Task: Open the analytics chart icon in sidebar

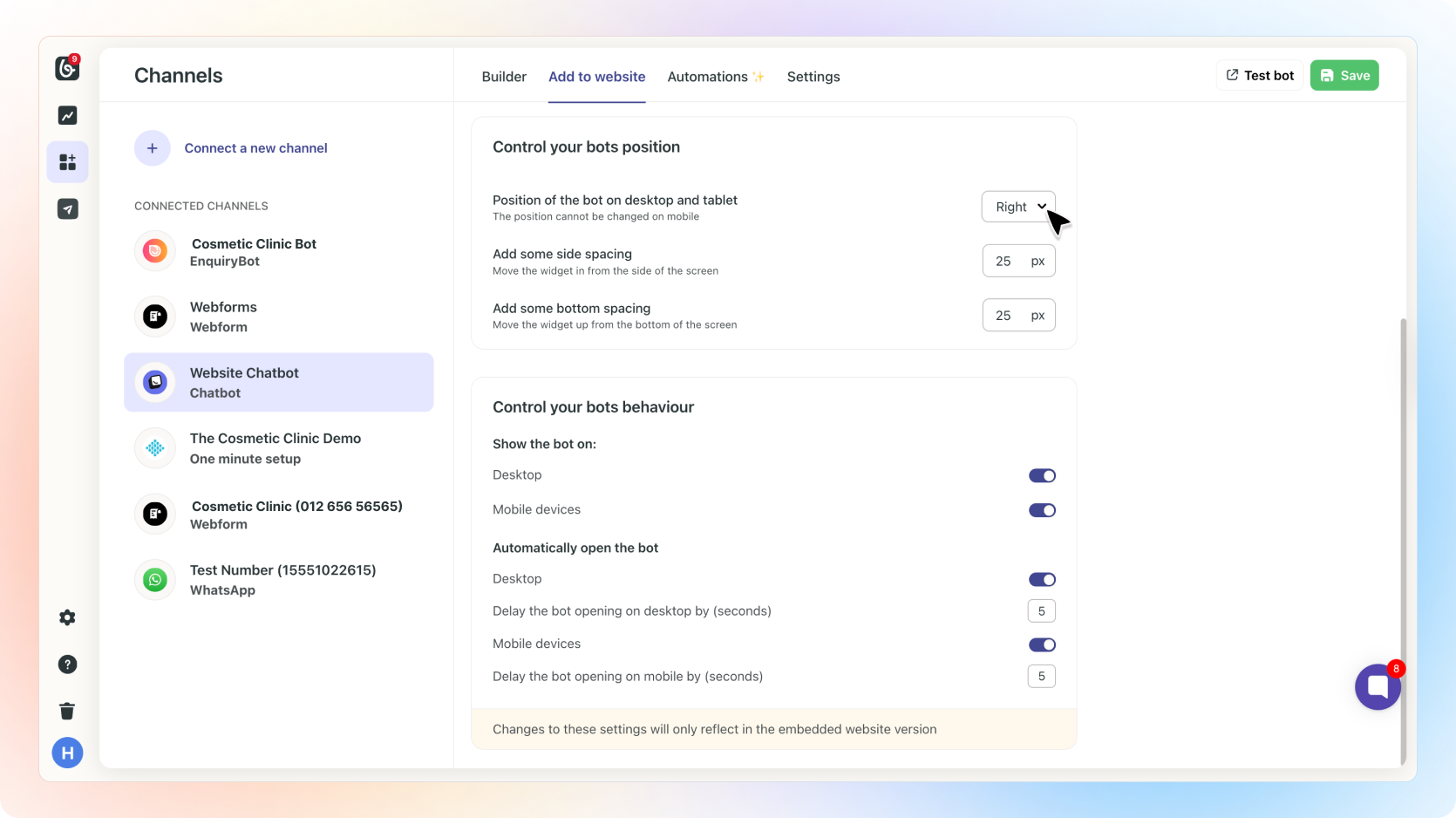Action: coord(67,115)
